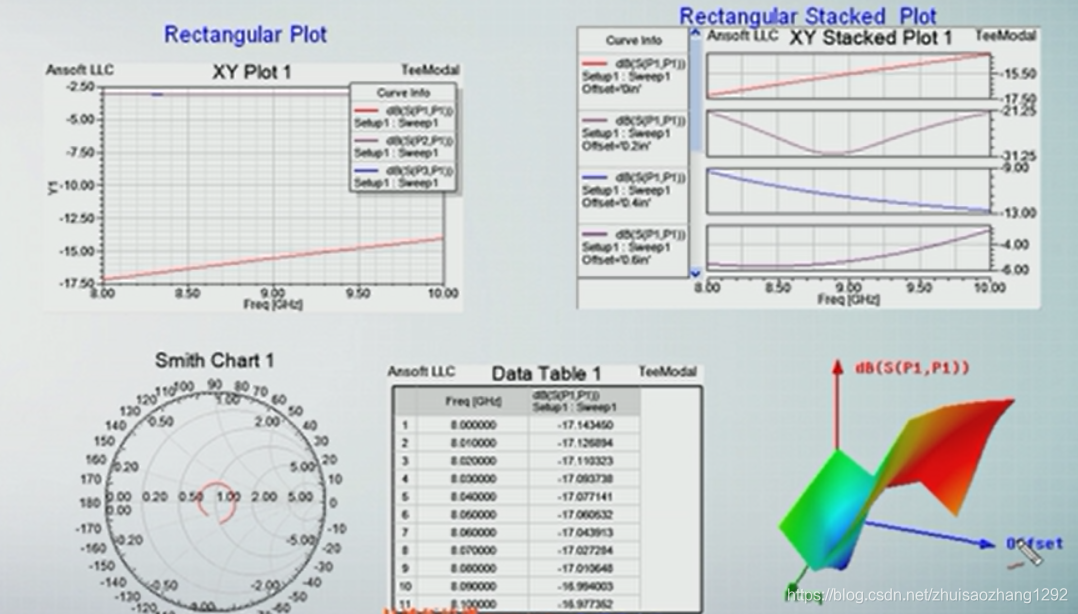This screenshot has width=1078, height=614.
Task: Click the stacked plot legend scroll-up arrow
Action: 695,32
